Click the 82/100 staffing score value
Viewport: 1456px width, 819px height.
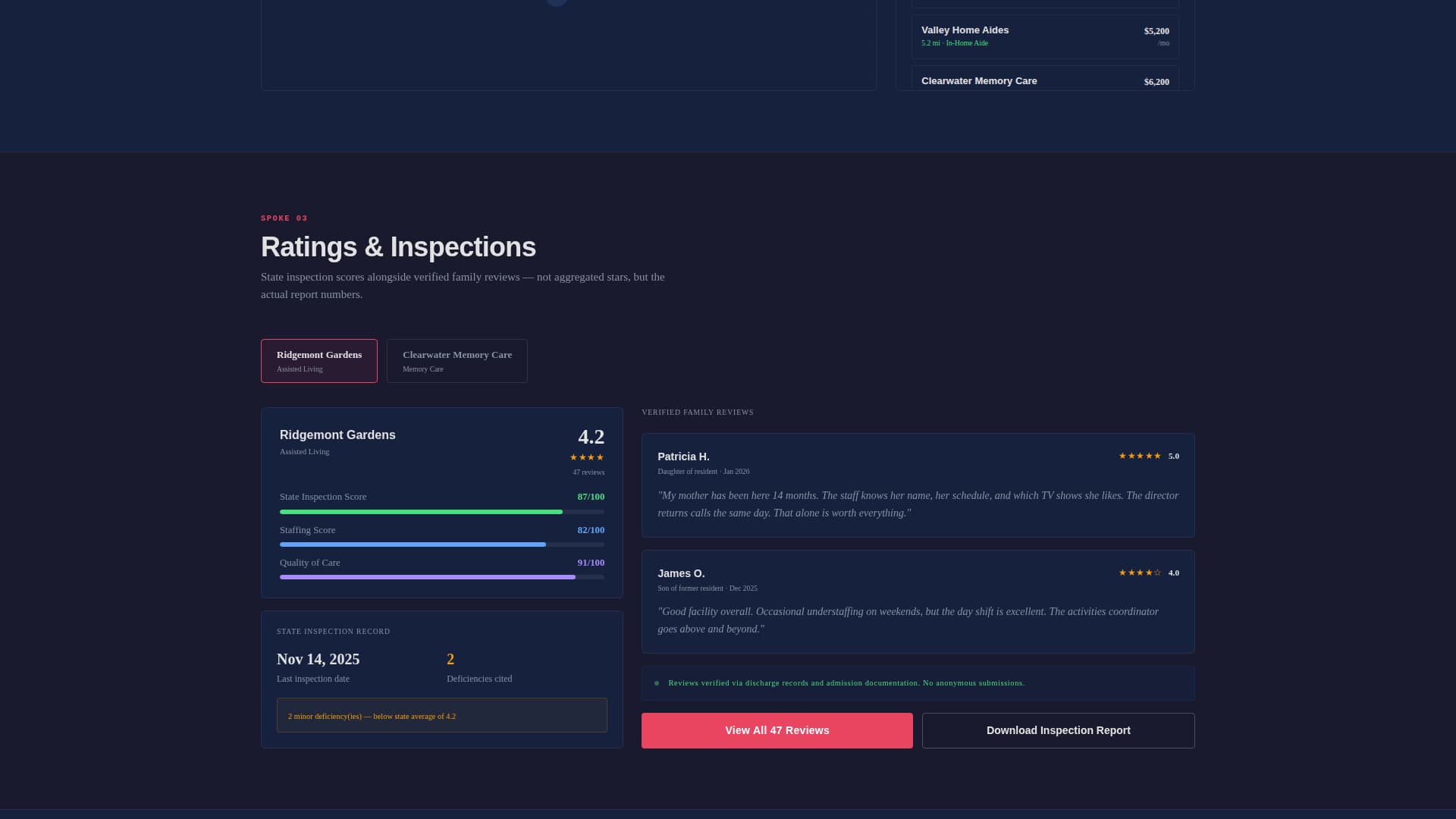tap(591, 530)
